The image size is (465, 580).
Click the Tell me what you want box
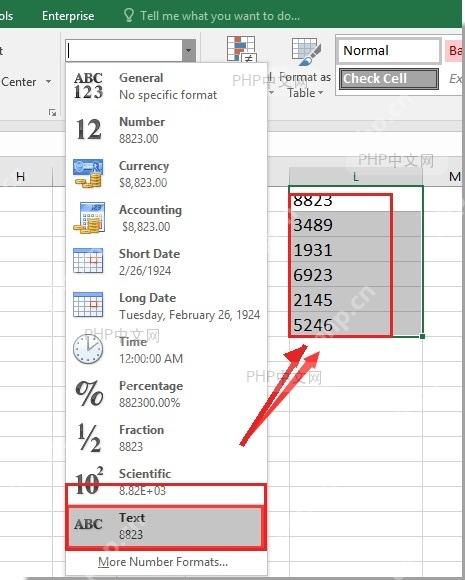tap(220, 16)
